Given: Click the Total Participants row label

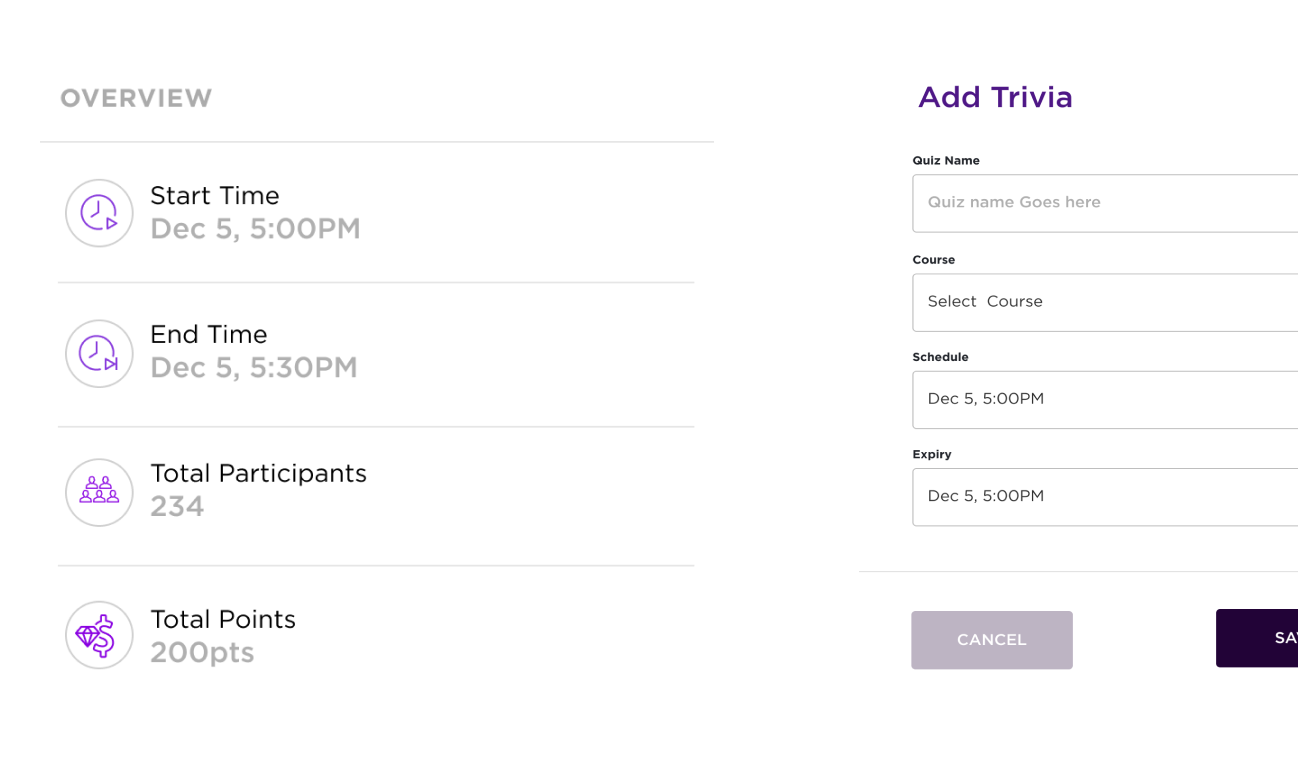Looking at the screenshot, I should tap(258, 474).
